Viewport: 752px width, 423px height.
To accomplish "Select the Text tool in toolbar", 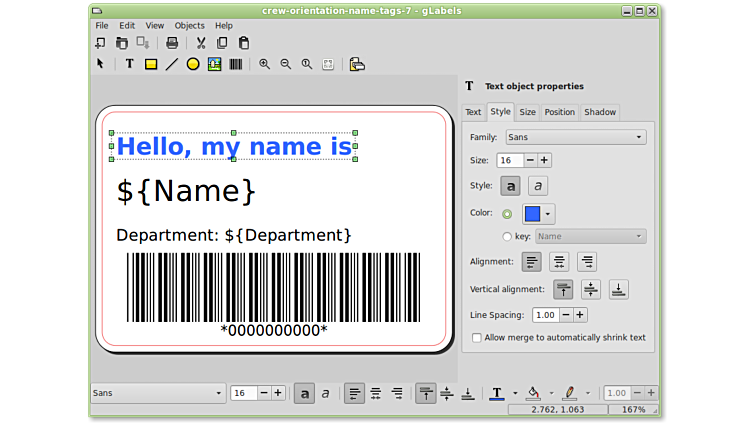I will point(129,64).
